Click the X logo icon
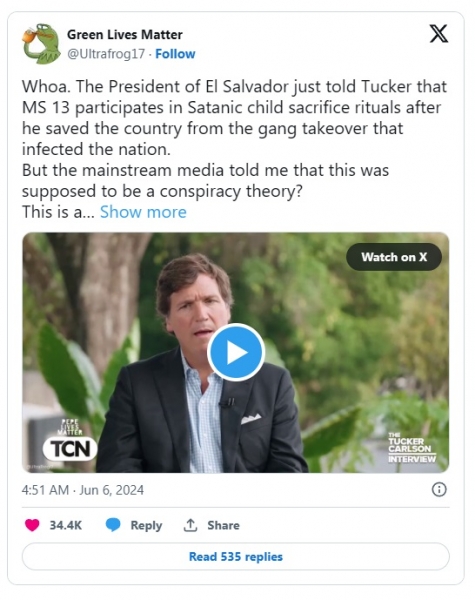This screenshot has width=475, height=600. click(x=439, y=34)
